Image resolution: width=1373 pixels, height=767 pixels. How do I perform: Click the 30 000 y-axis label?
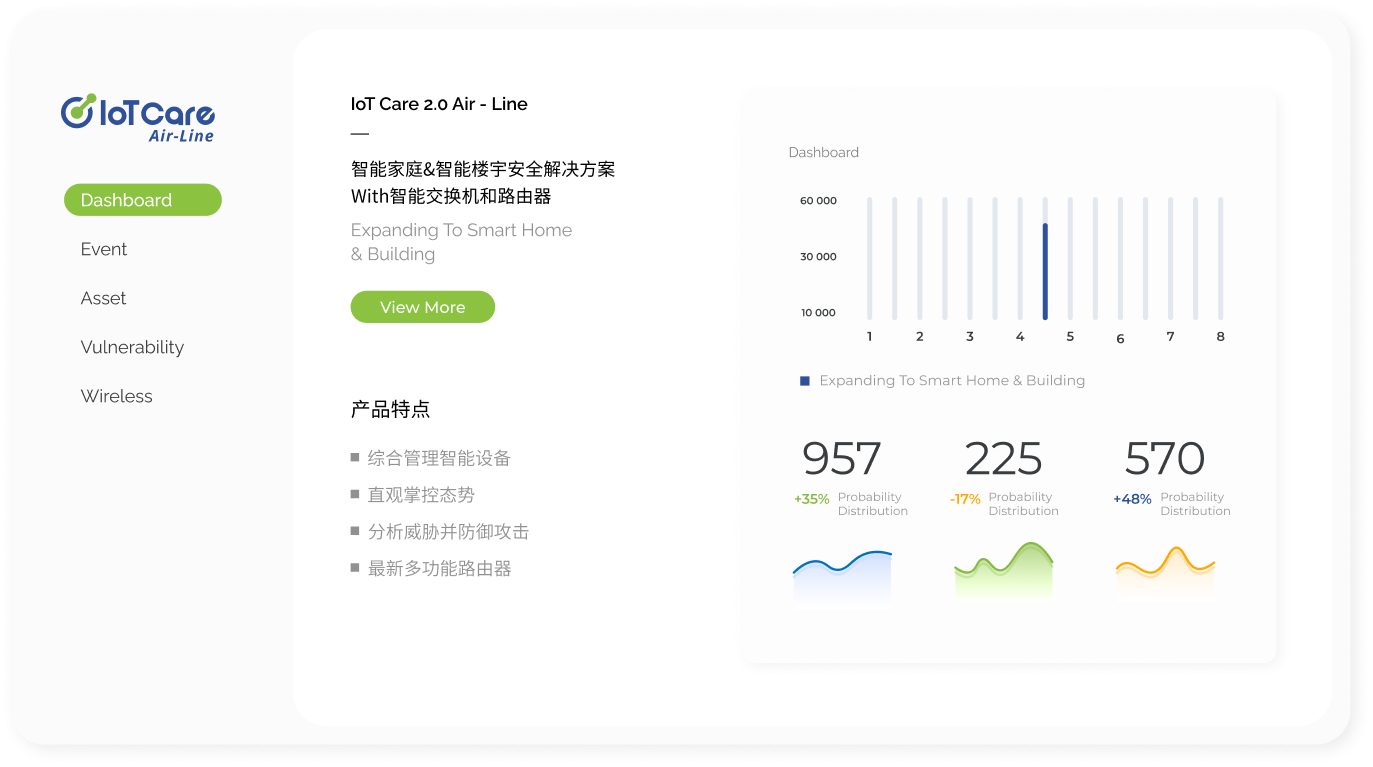tap(818, 257)
